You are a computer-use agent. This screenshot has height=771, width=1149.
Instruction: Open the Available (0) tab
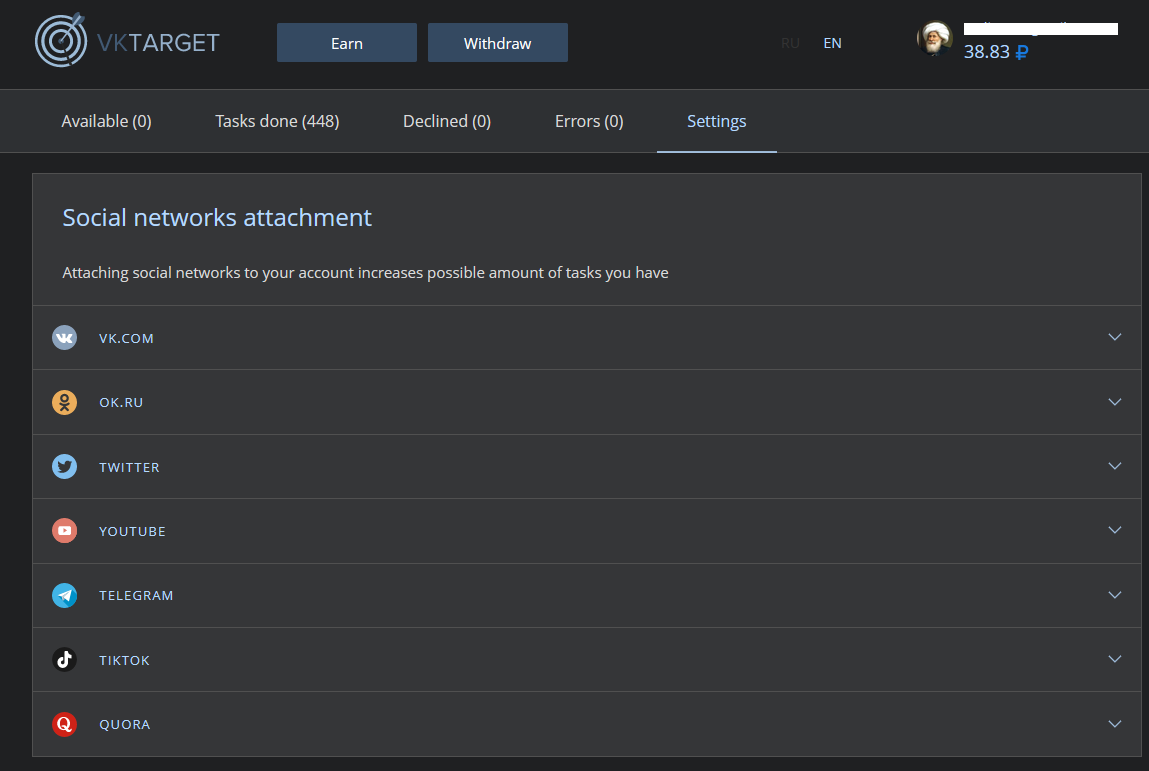106,121
